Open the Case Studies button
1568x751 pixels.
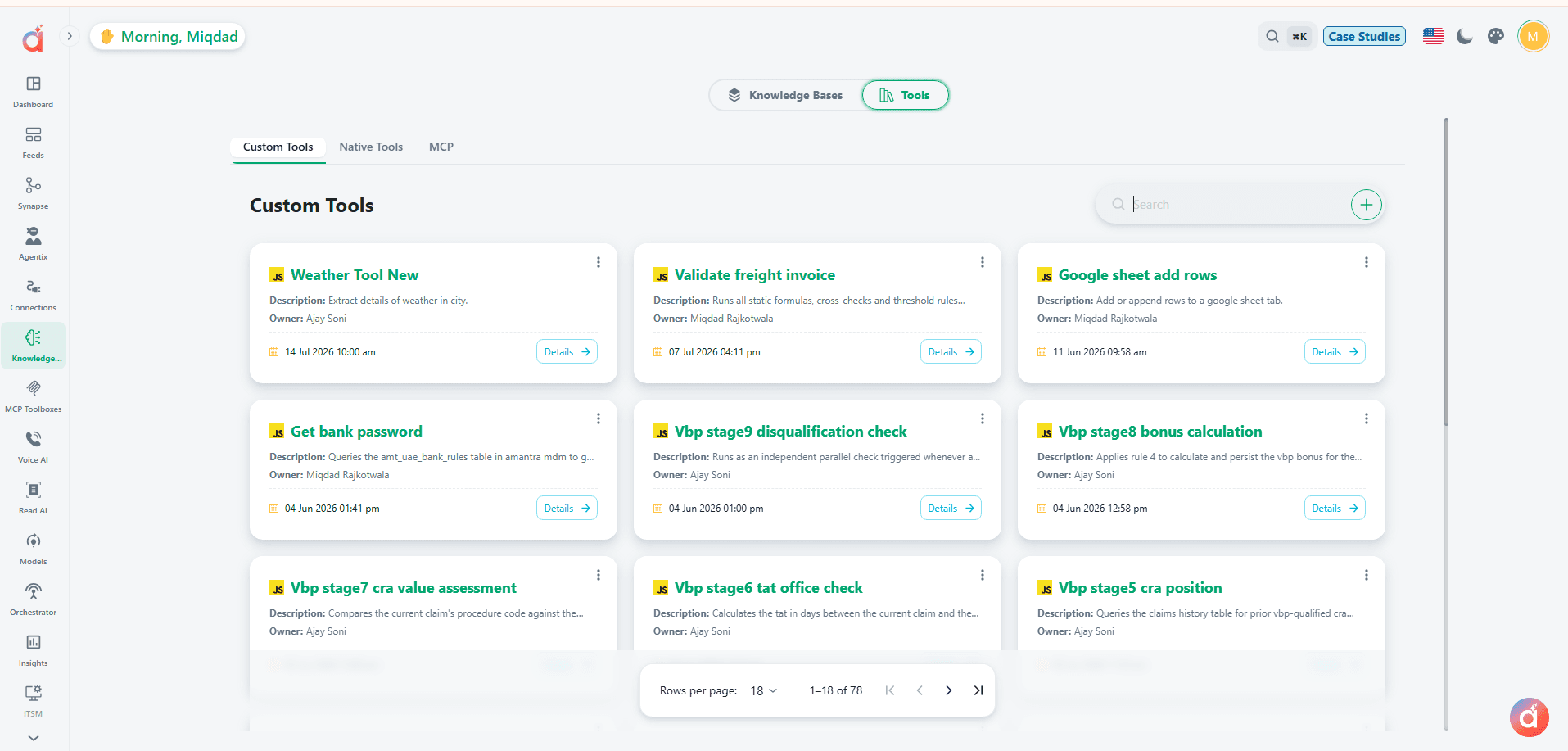pos(1364,36)
